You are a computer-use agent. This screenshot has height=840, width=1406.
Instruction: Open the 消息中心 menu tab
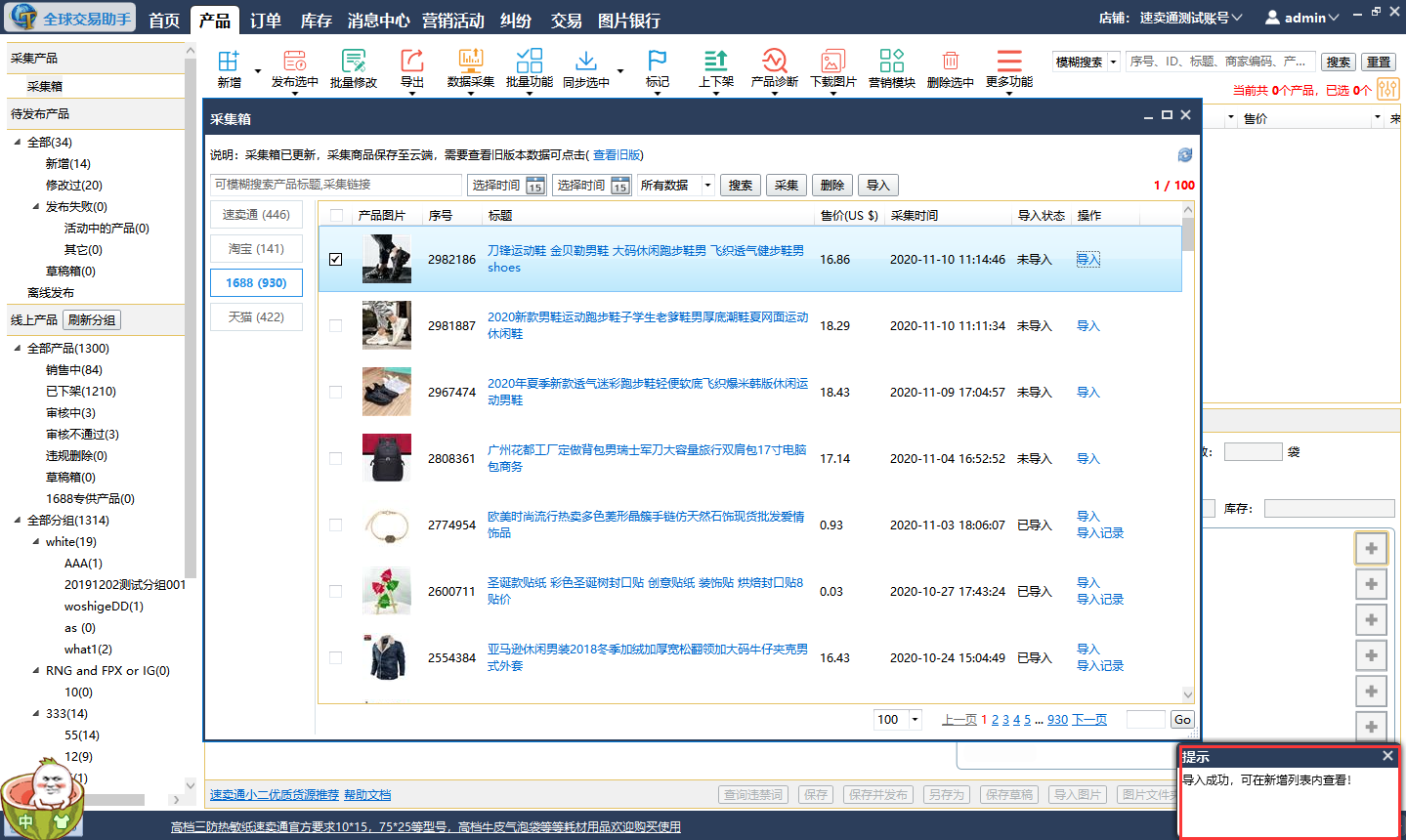tap(378, 21)
